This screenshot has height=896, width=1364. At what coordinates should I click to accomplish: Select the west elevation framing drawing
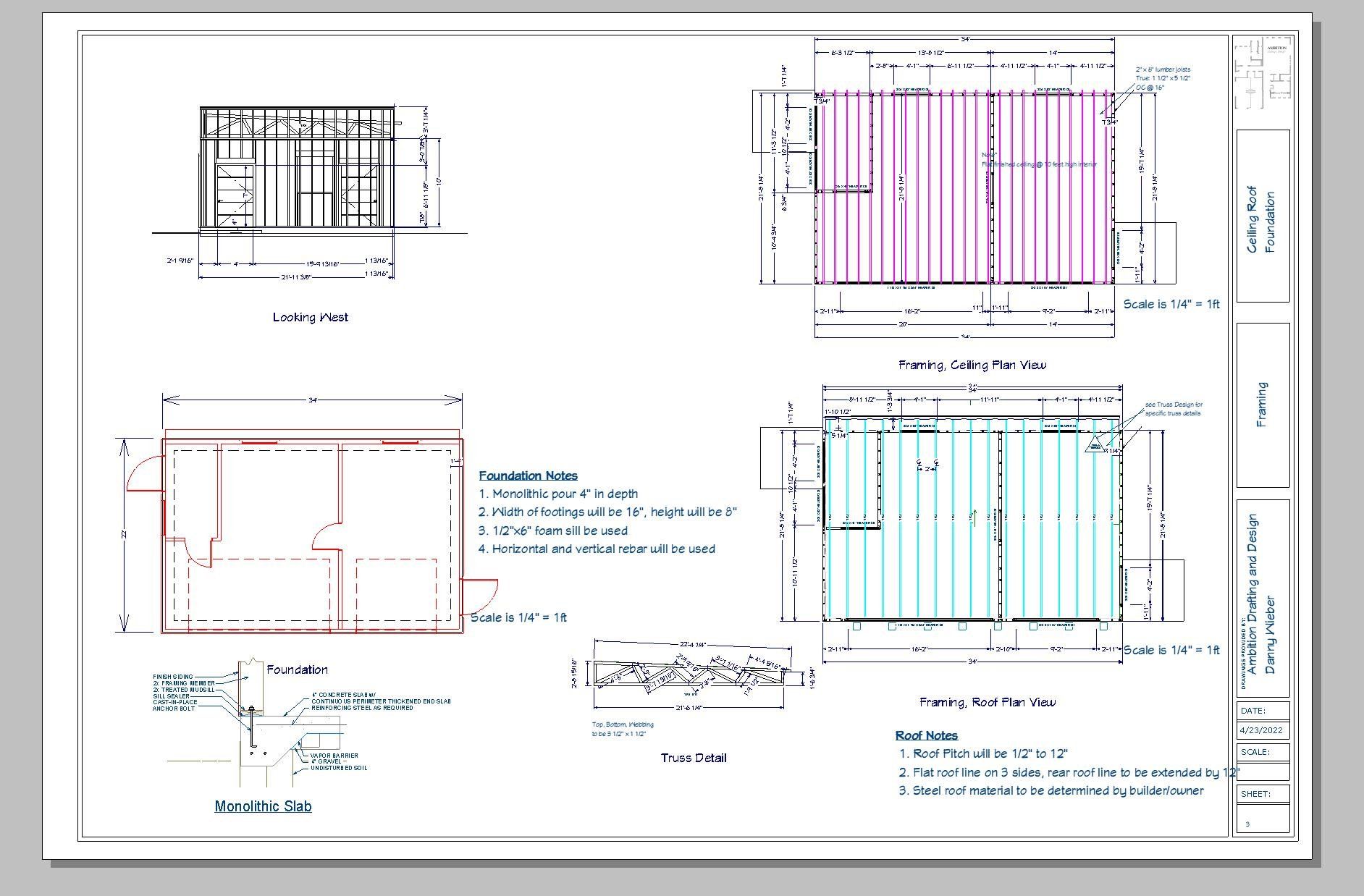297,169
